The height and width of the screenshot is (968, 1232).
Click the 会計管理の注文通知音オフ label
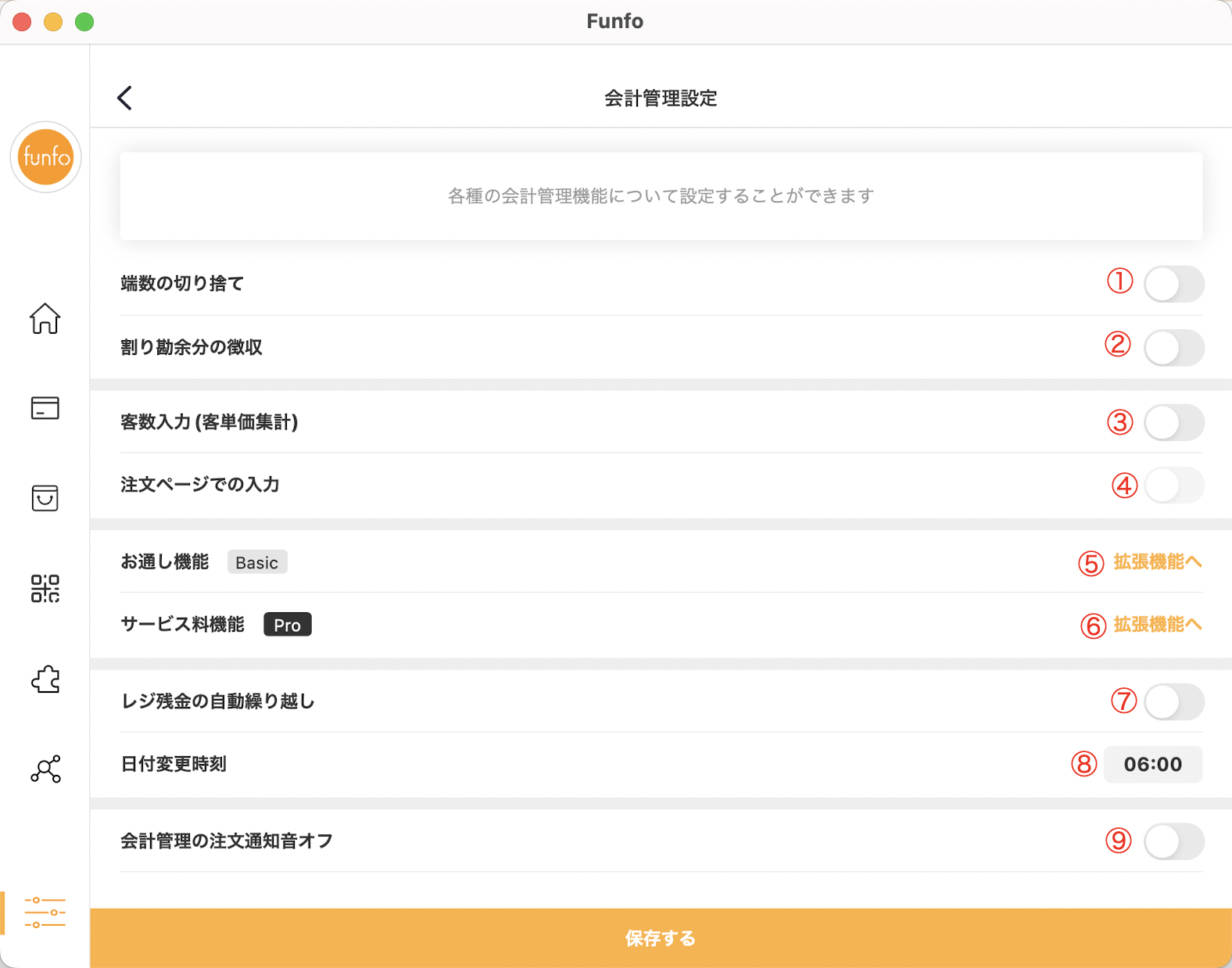tap(227, 841)
